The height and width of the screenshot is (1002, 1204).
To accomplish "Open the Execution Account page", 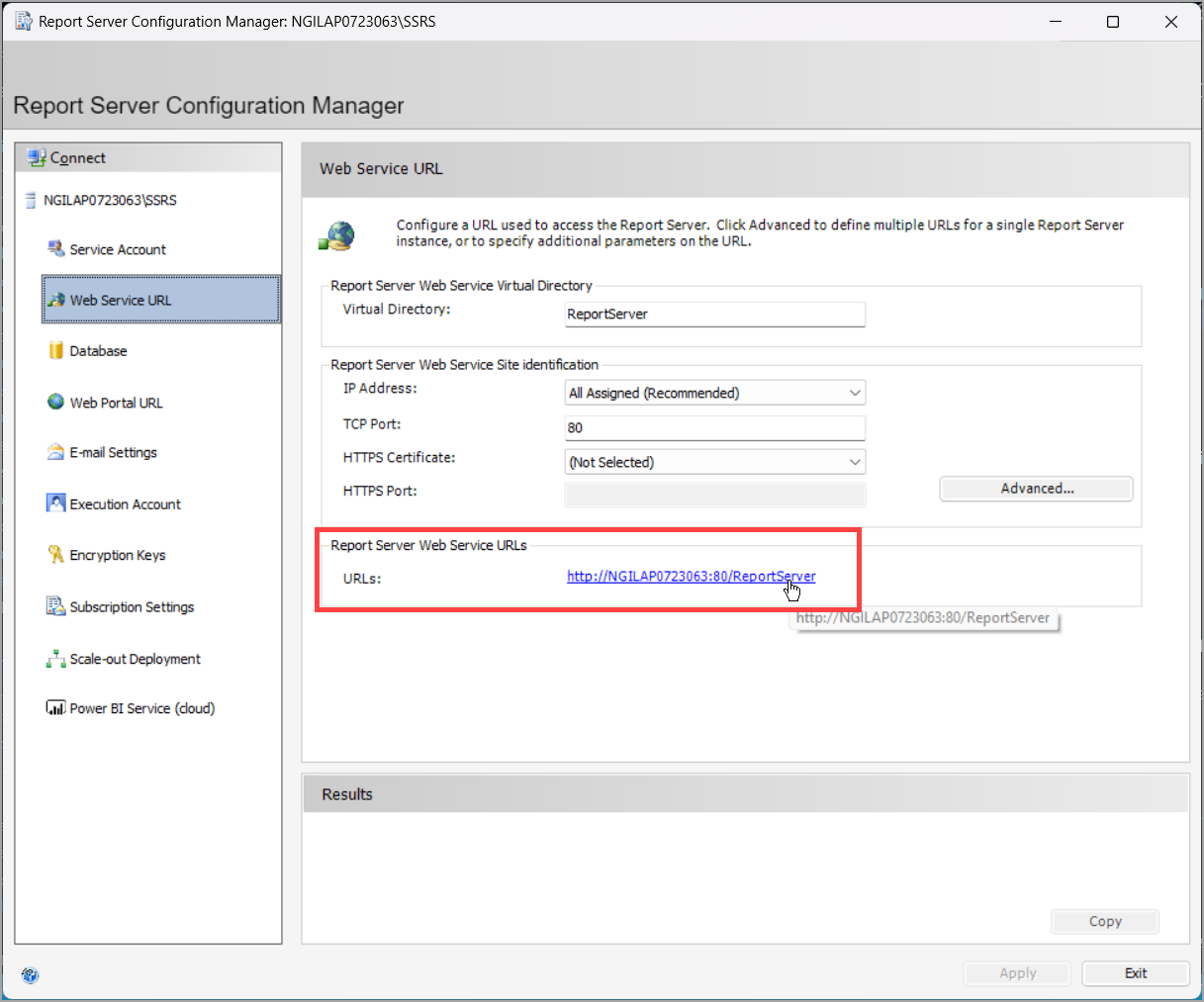I will 125,504.
